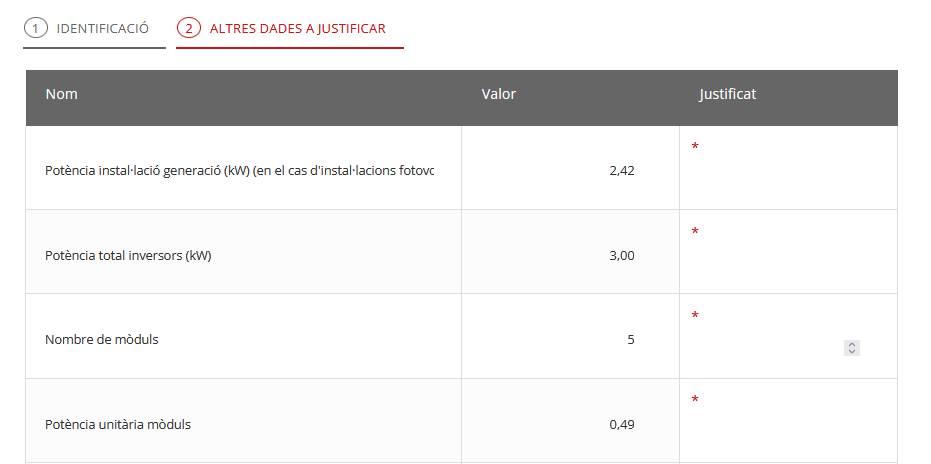Viewport: 931px width, 464px height.
Task: Select the value 2,42 in the Valor column
Action: [x=622, y=171]
